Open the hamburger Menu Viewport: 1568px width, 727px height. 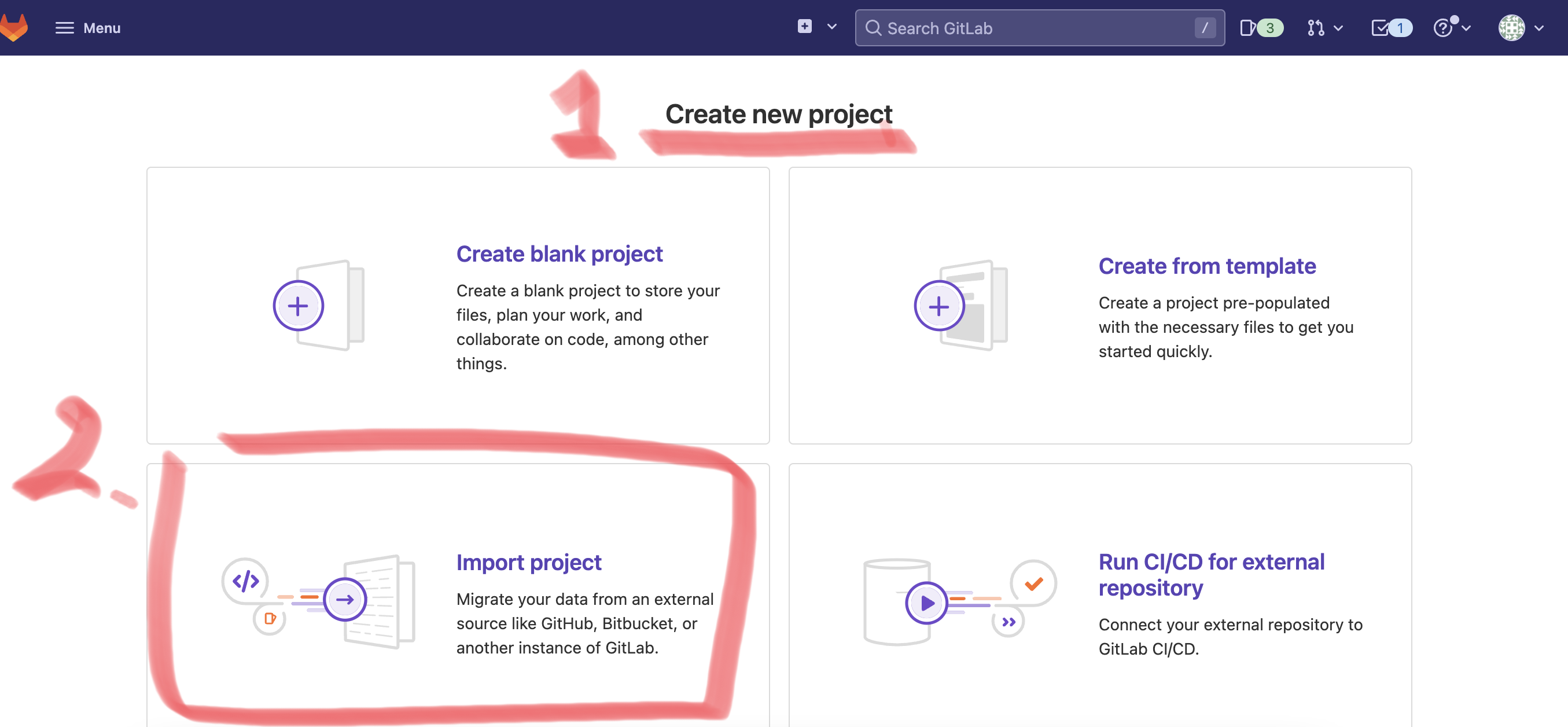tap(87, 28)
